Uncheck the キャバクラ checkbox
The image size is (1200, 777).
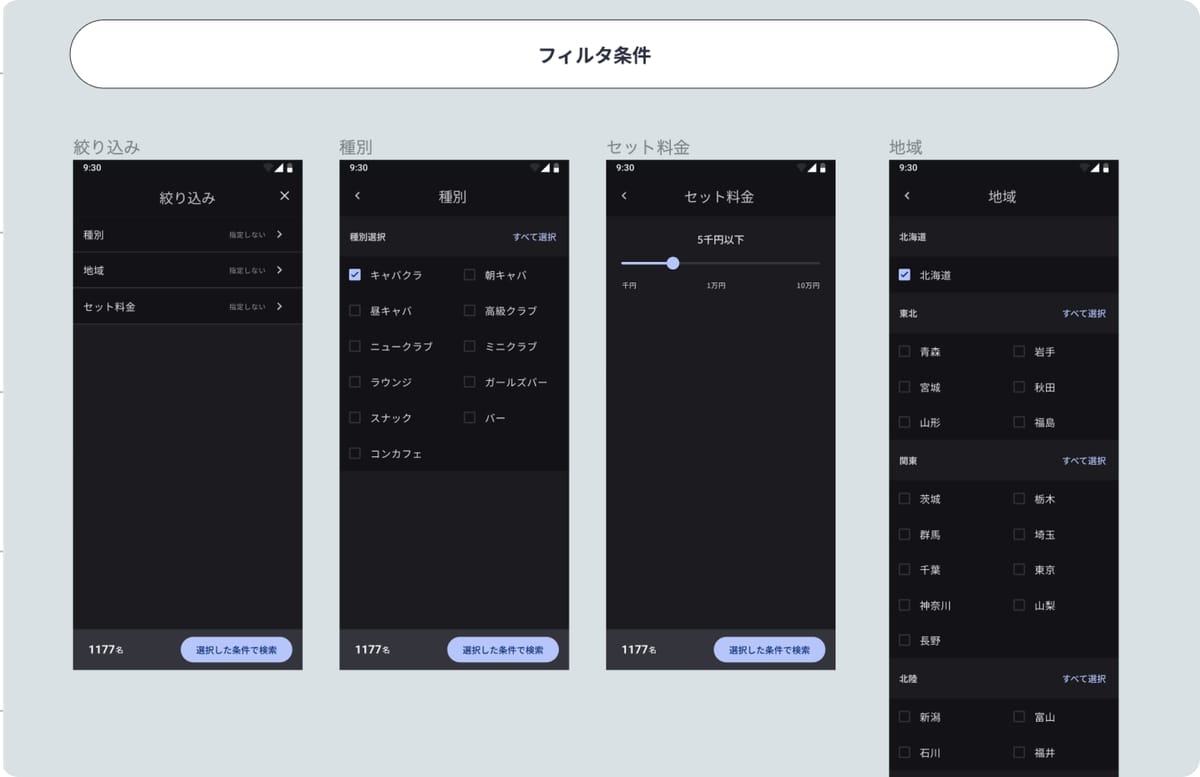pyautogui.click(x=355, y=275)
